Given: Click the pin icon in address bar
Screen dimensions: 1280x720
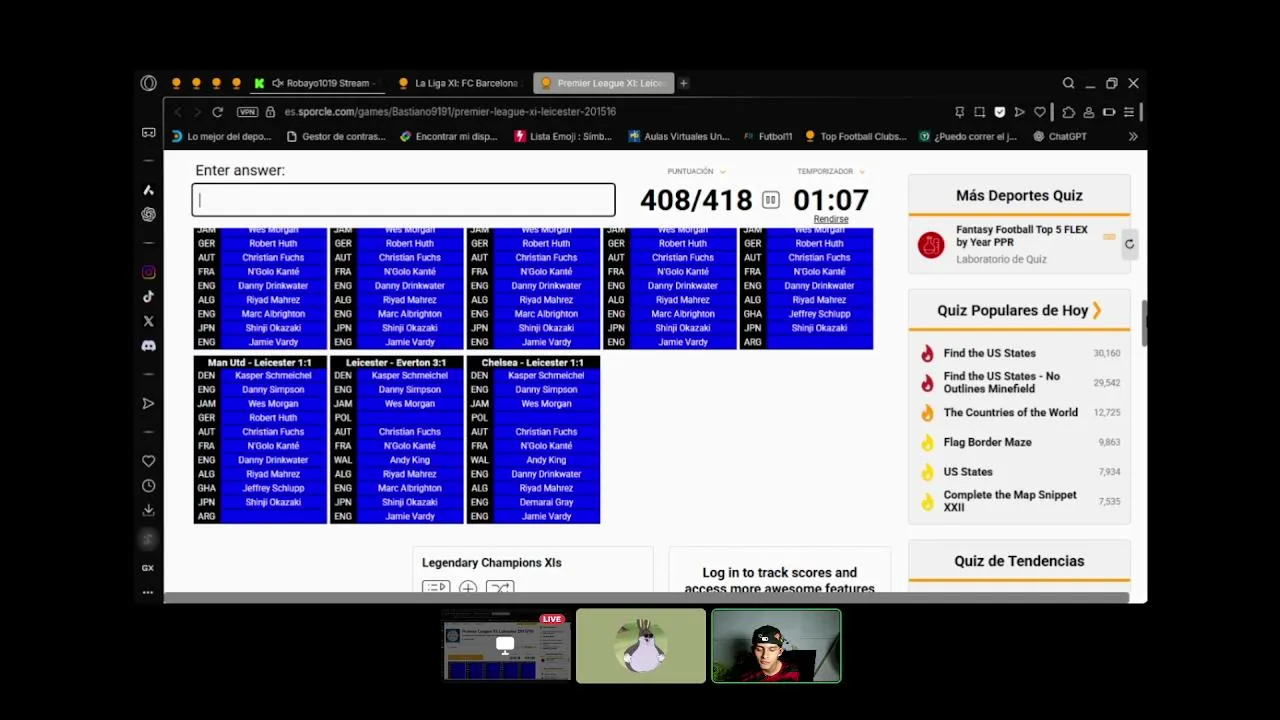Looking at the screenshot, I should pos(959,112).
